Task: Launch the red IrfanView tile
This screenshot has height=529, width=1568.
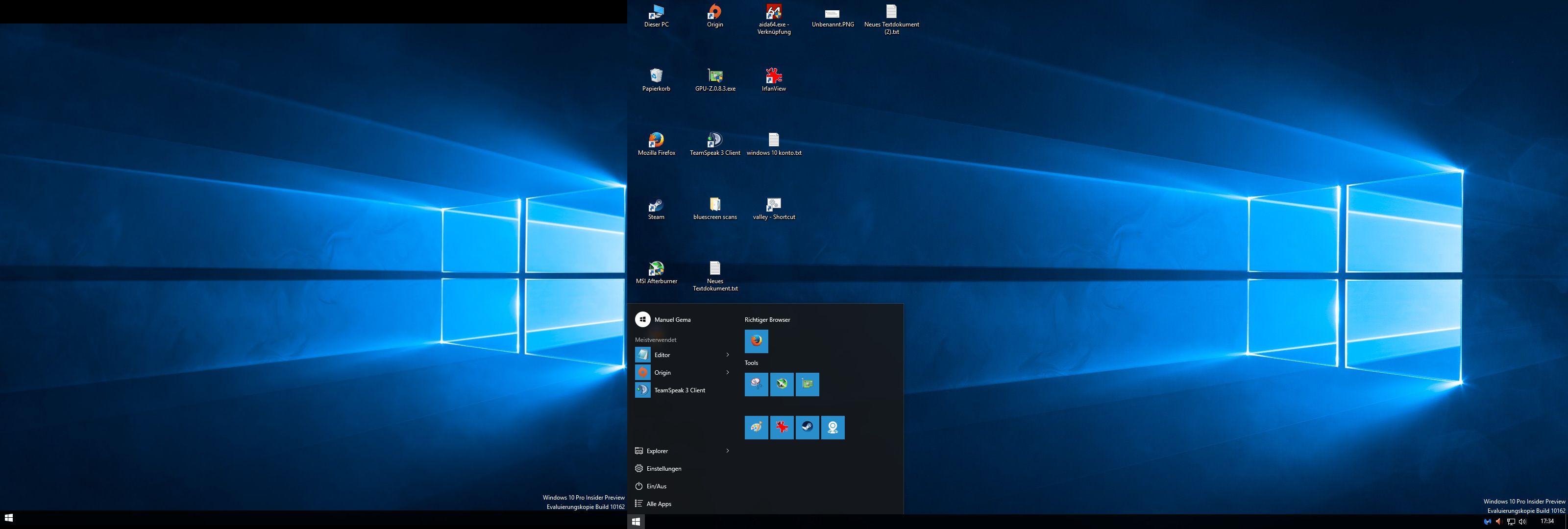Action: [782, 427]
